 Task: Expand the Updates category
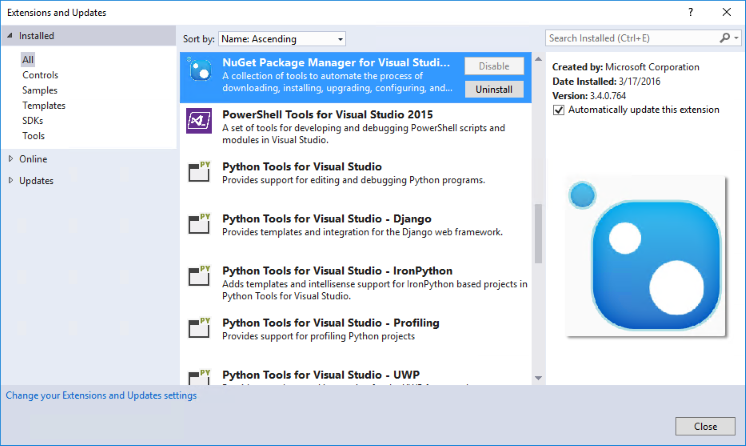click(x=10, y=180)
